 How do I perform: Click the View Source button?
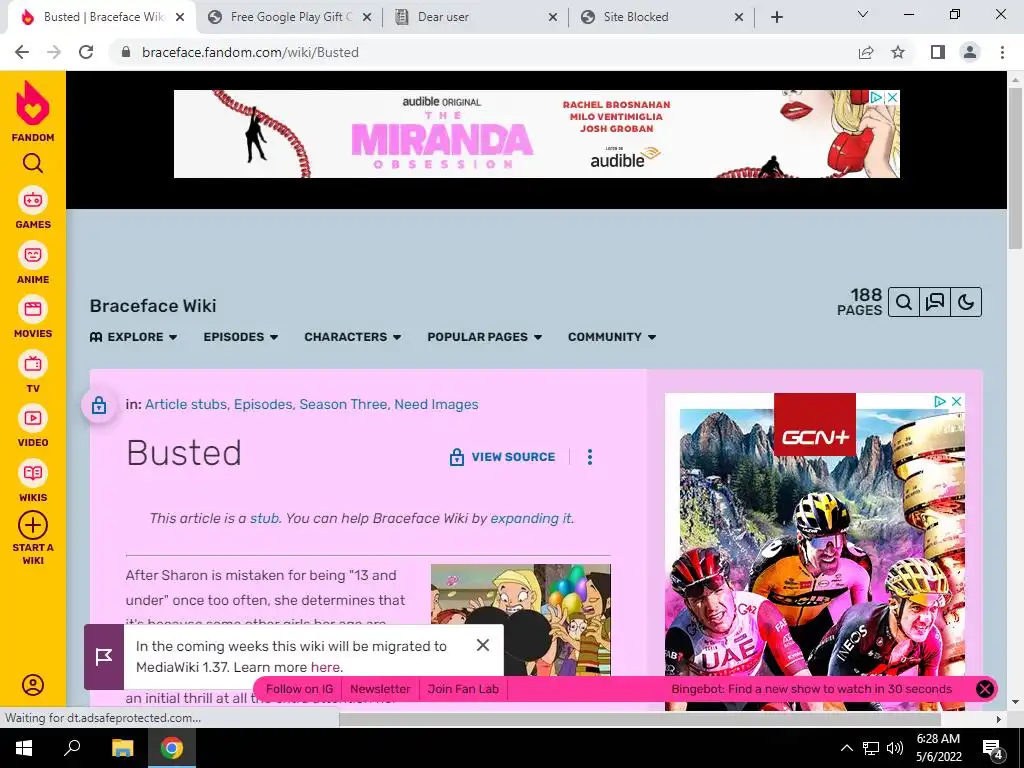pyautogui.click(x=502, y=457)
